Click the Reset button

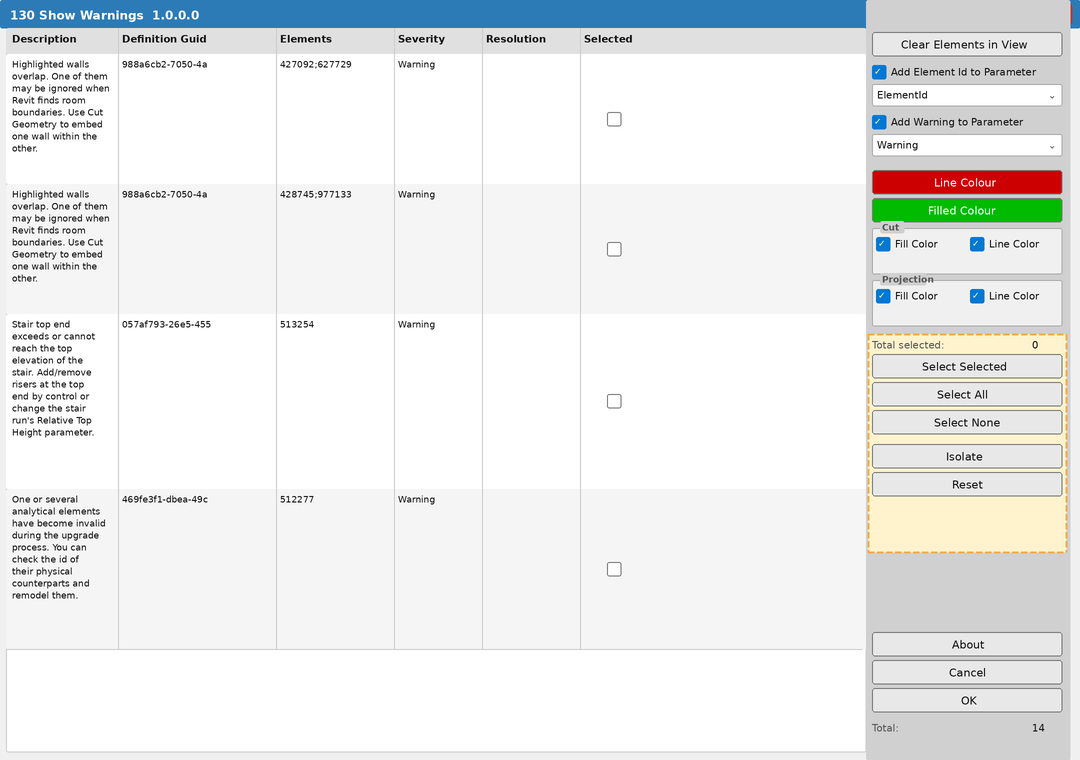point(966,484)
